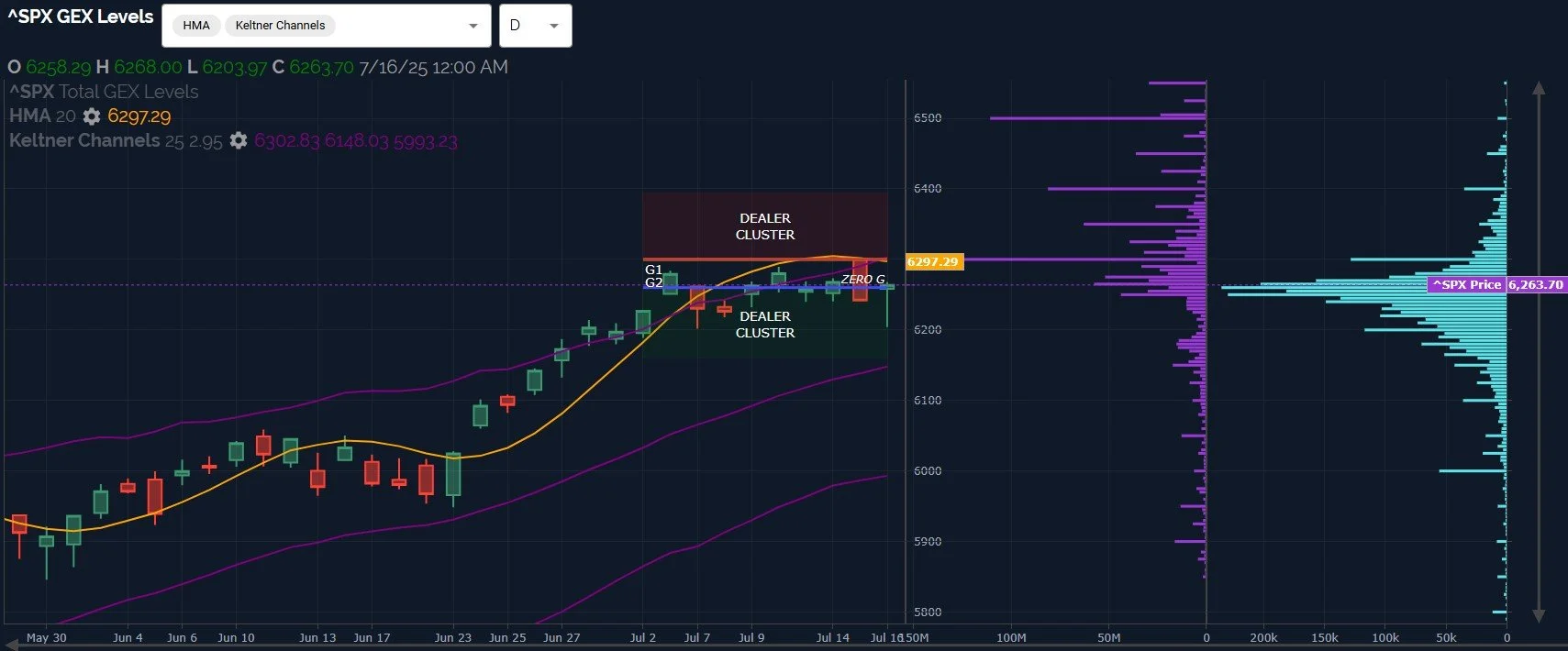Click the low price 6203.97

tap(234, 67)
